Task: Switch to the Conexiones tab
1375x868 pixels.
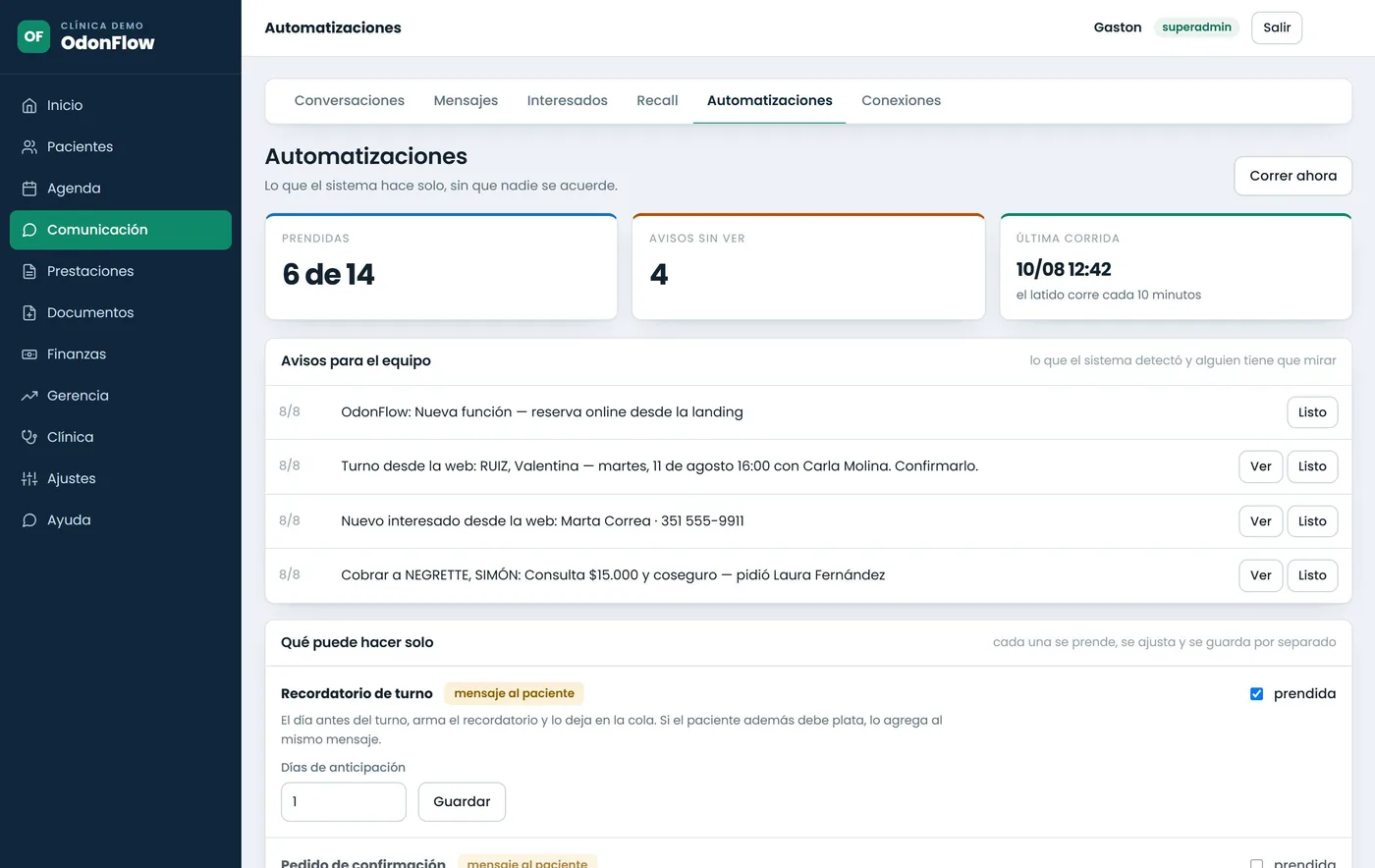Action: (x=901, y=100)
